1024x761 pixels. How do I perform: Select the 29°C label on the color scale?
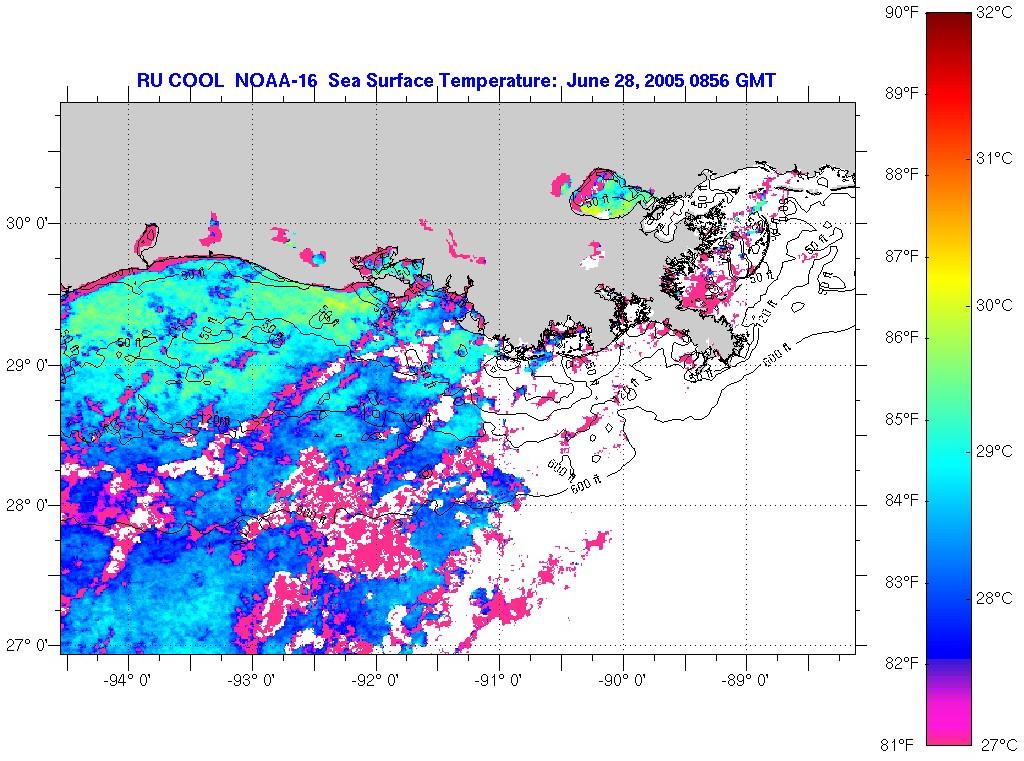[995, 451]
